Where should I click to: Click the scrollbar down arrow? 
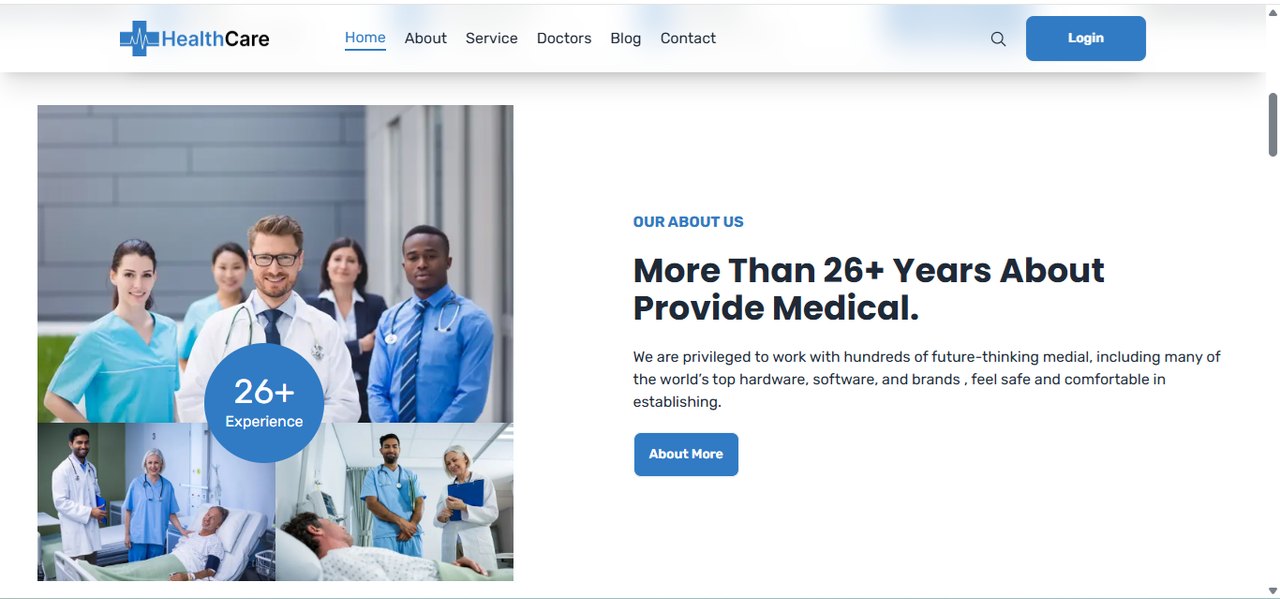click(1273, 591)
